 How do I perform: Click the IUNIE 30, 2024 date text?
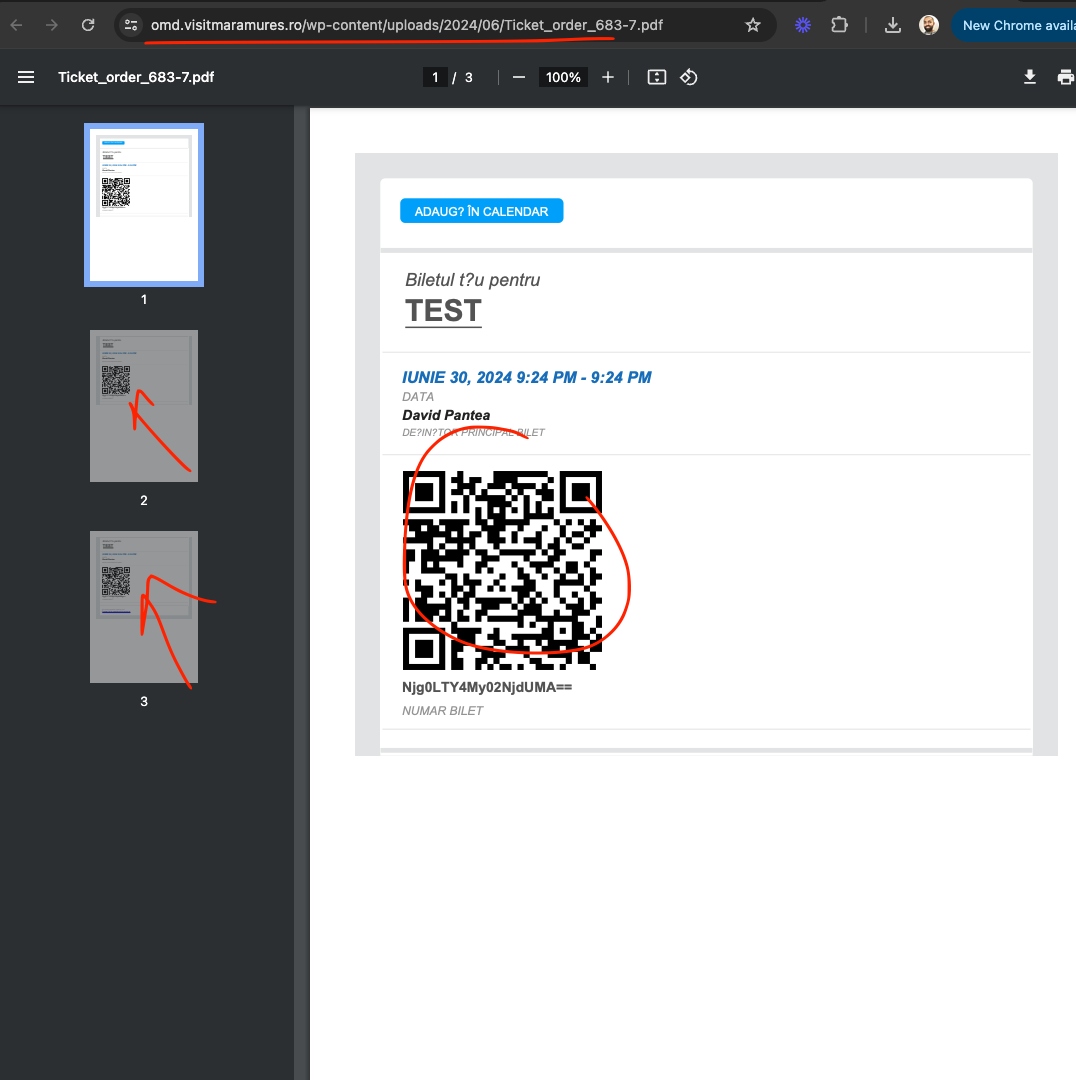527,377
